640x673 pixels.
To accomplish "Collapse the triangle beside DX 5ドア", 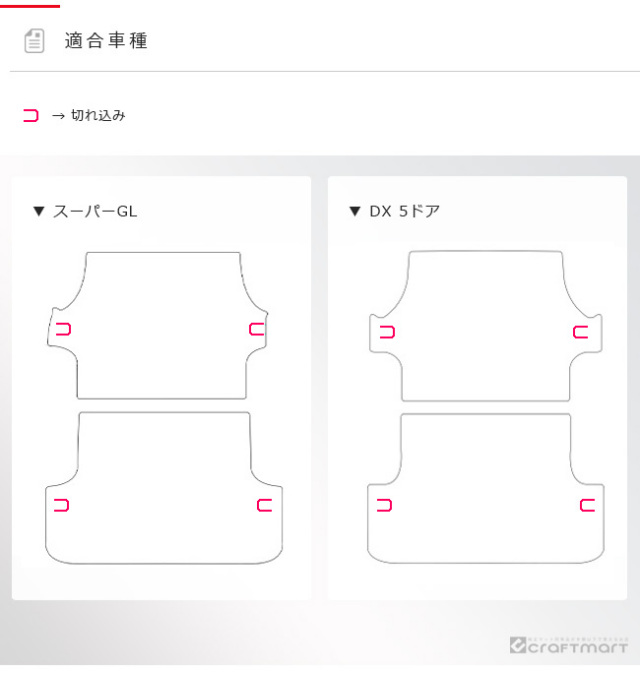I will coord(354,211).
